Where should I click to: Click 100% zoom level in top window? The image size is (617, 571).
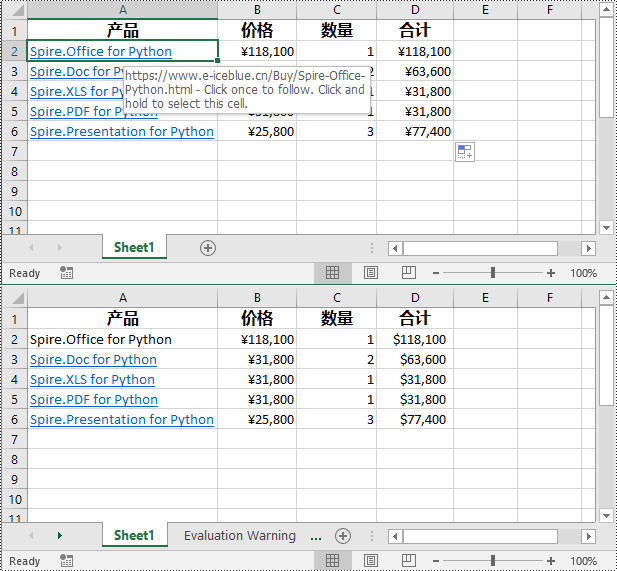coord(584,273)
